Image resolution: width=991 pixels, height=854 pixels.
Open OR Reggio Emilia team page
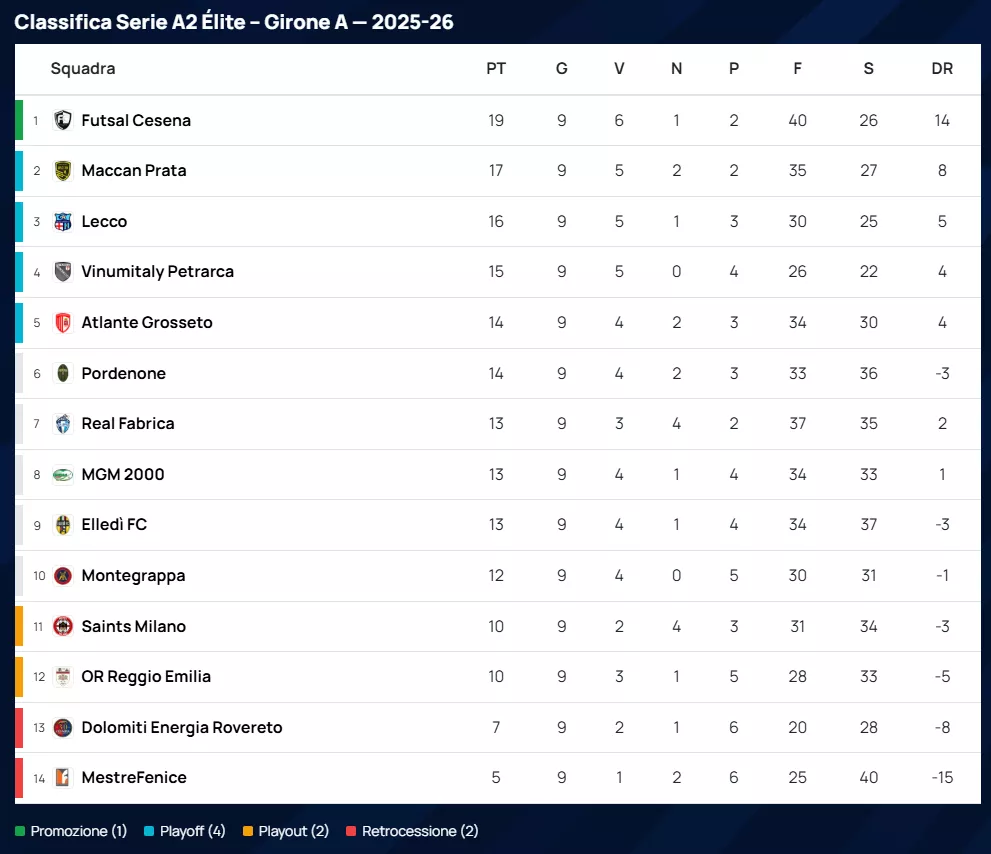coord(146,677)
